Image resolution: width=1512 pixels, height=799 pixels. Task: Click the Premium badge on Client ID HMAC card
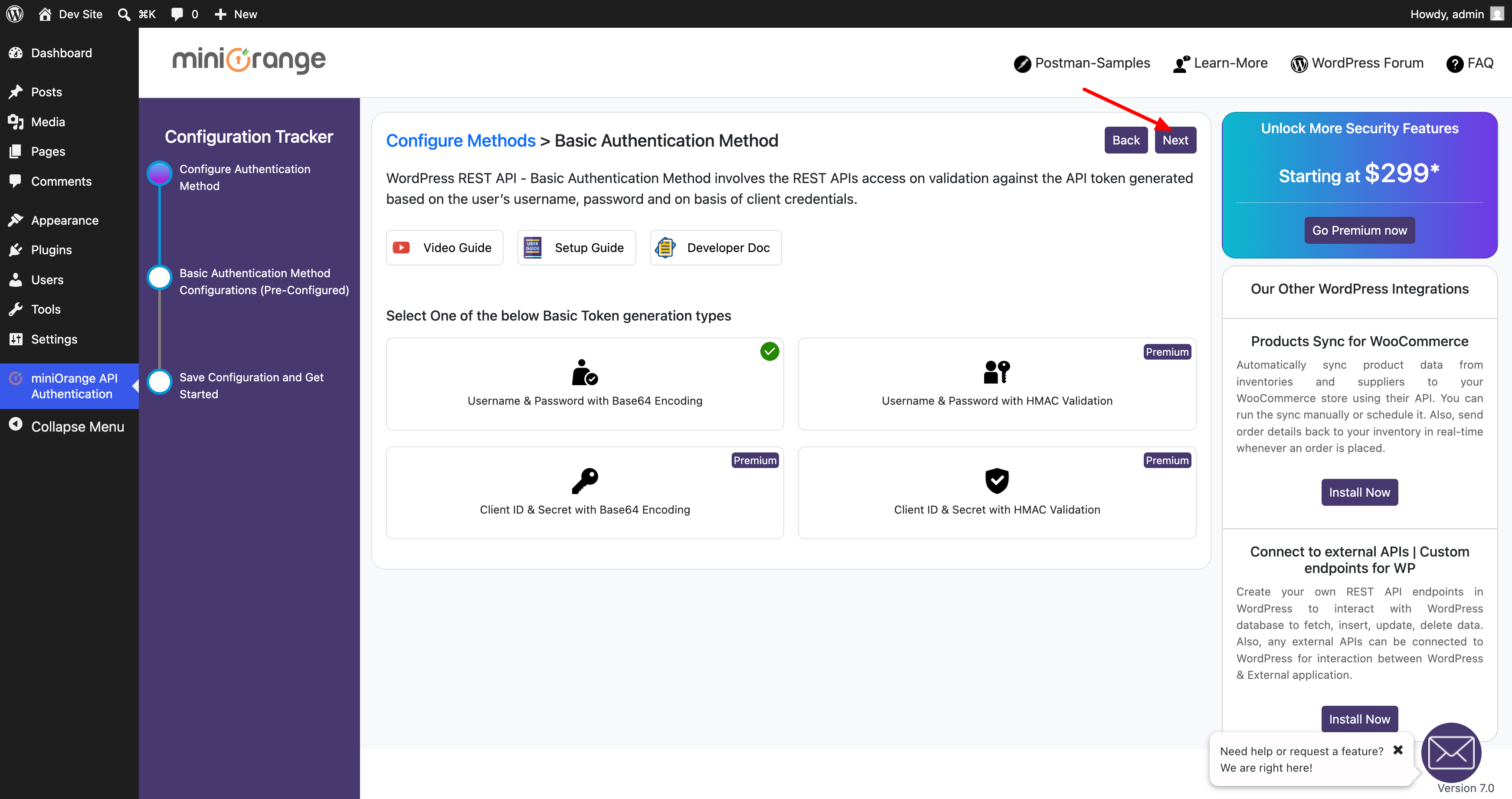click(1167, 460)
